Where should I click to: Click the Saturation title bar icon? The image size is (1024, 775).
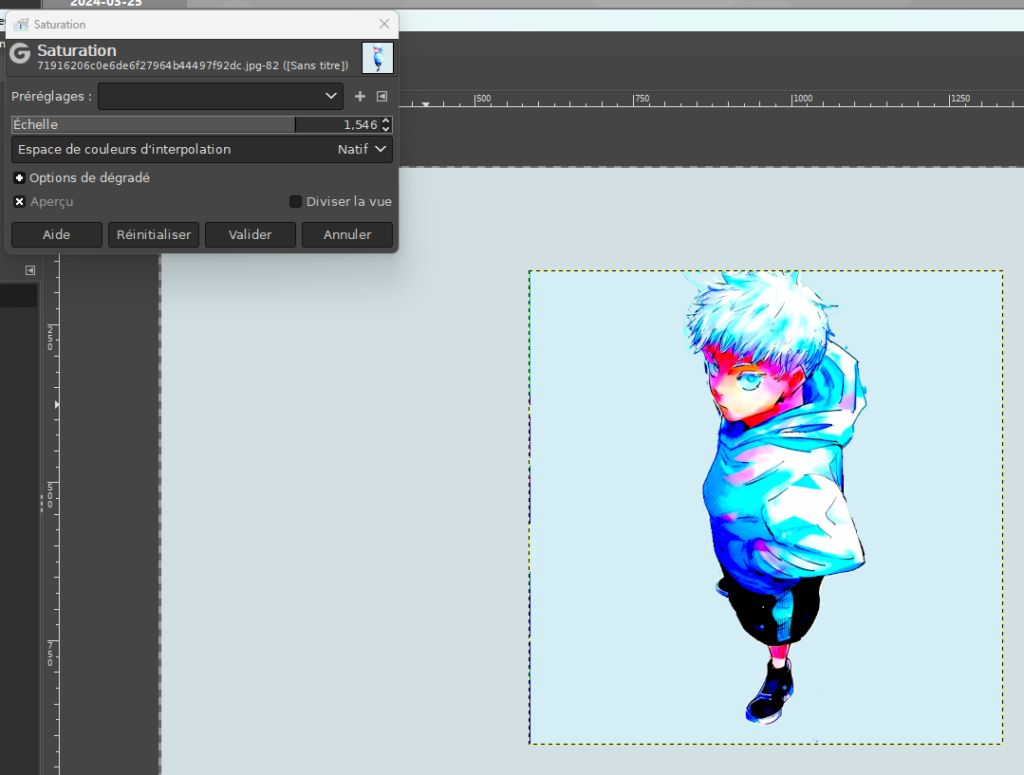click(x=22, y=24)
